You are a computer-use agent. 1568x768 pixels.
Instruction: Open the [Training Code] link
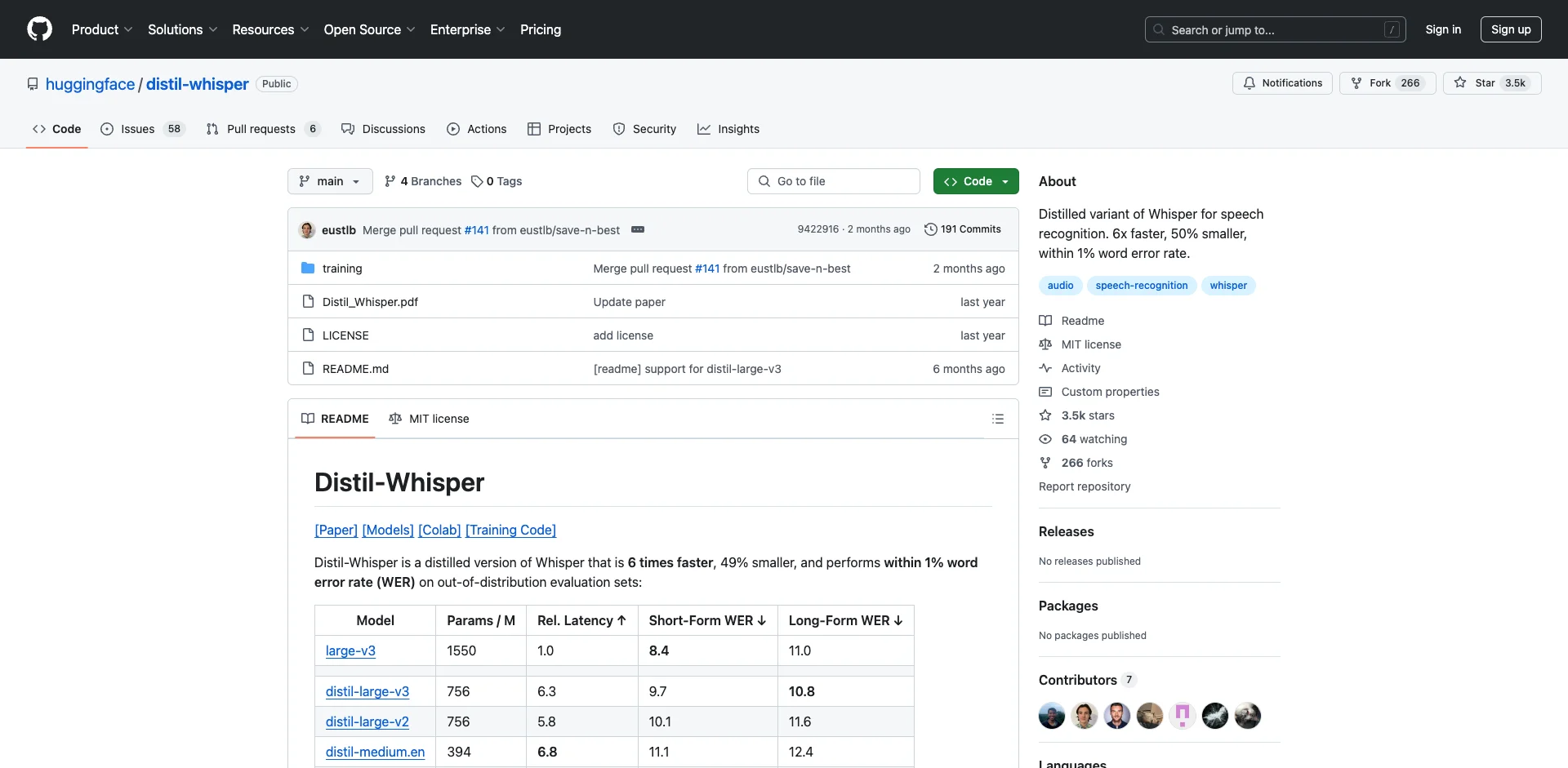point(510,530)
